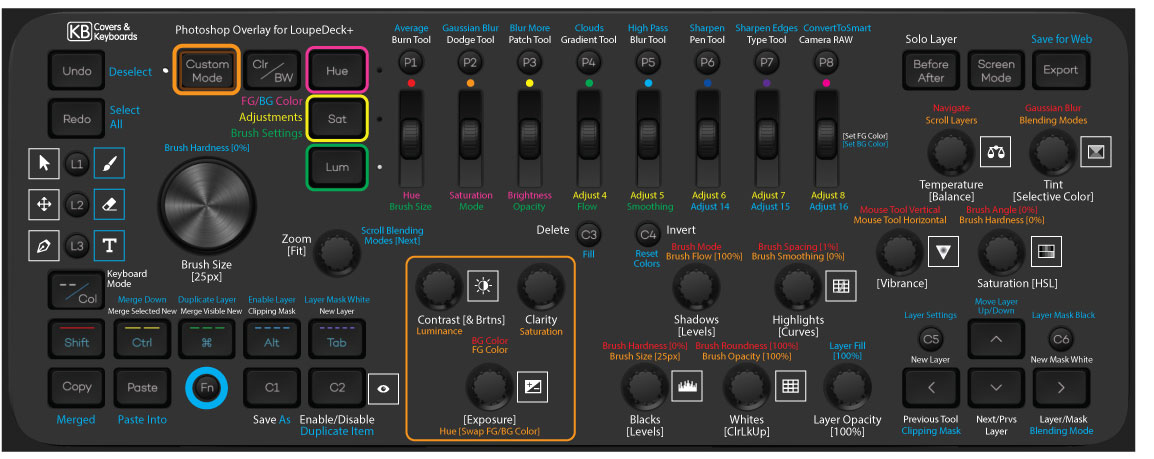This screenshot has width=1154, height=459.
Task: Click the Zoom [Fit] knob
Action: pyautogui.click(x=337, y=252)
